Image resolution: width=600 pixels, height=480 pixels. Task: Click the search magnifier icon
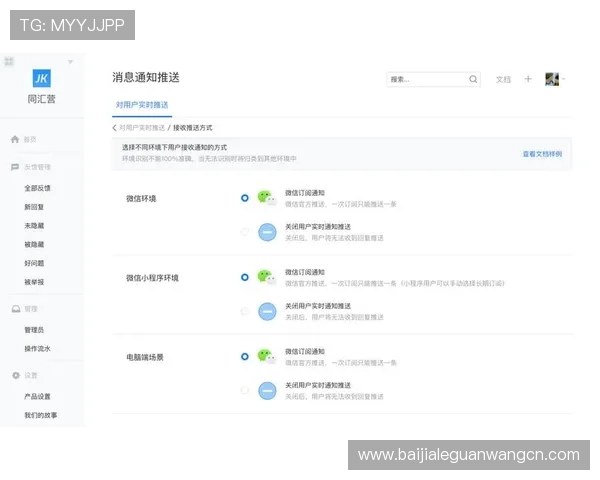tap(473, 79)
